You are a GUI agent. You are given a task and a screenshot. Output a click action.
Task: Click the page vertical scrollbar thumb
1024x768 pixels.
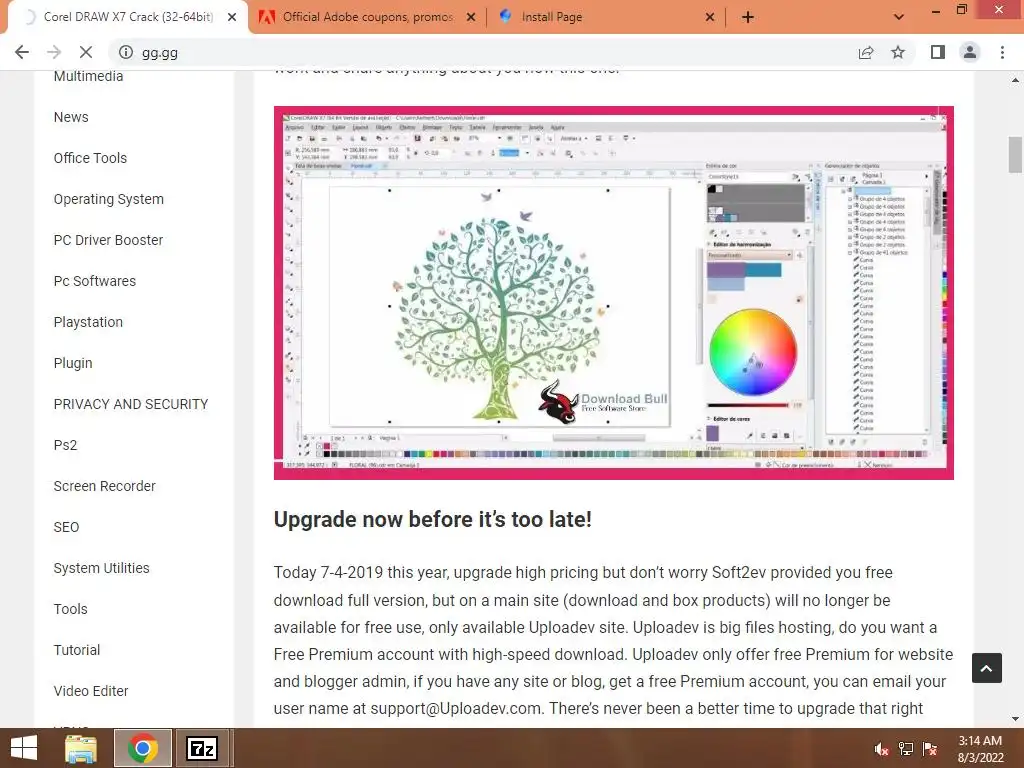click(x=1015, y=154)
